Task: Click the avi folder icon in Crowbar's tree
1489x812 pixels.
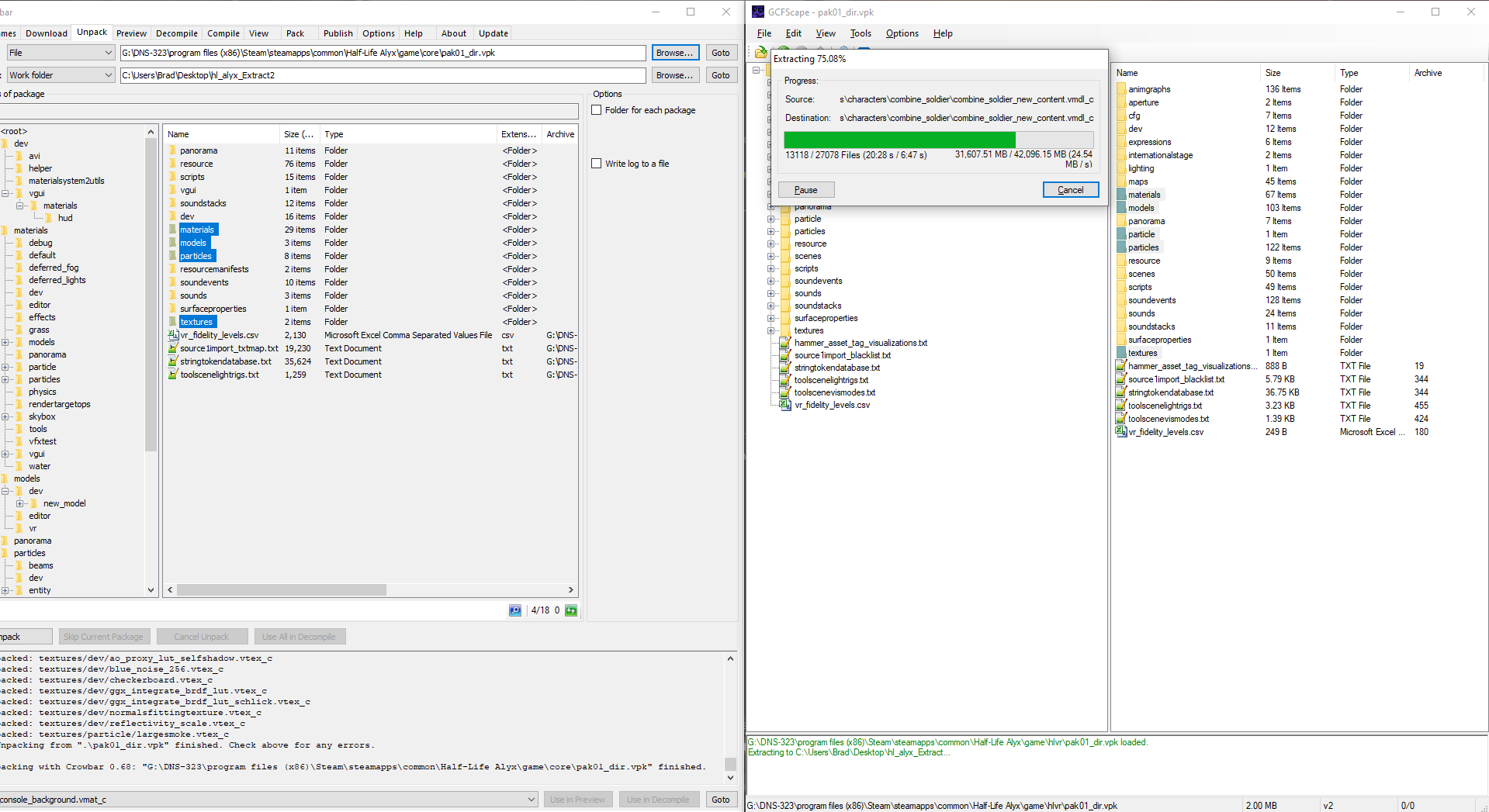Action: [19, 156]
